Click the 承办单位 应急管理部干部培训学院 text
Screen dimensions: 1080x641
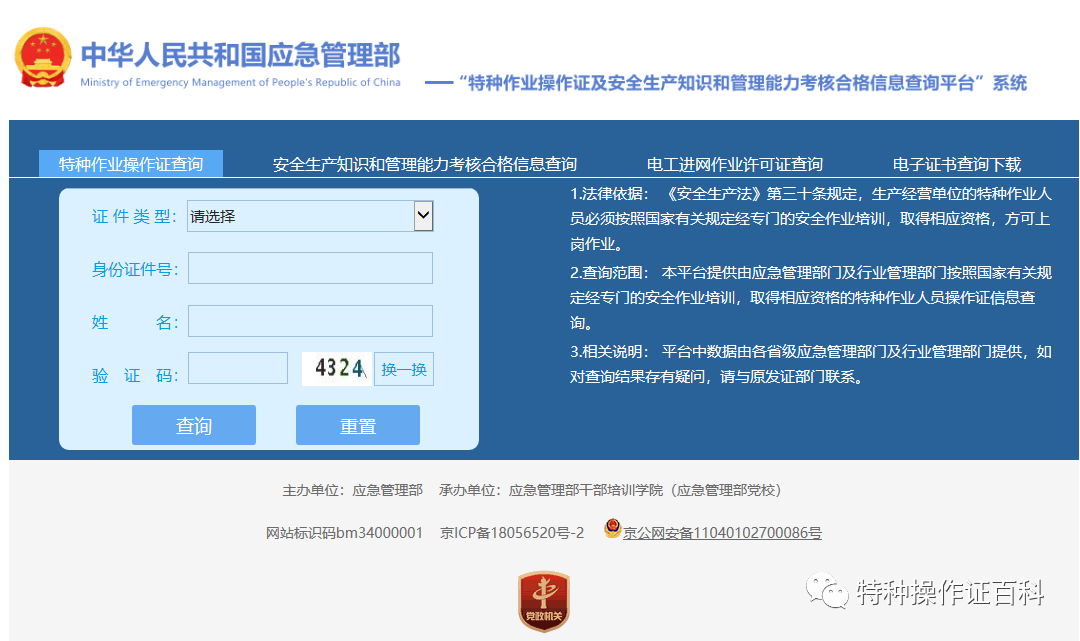(610, 490)
